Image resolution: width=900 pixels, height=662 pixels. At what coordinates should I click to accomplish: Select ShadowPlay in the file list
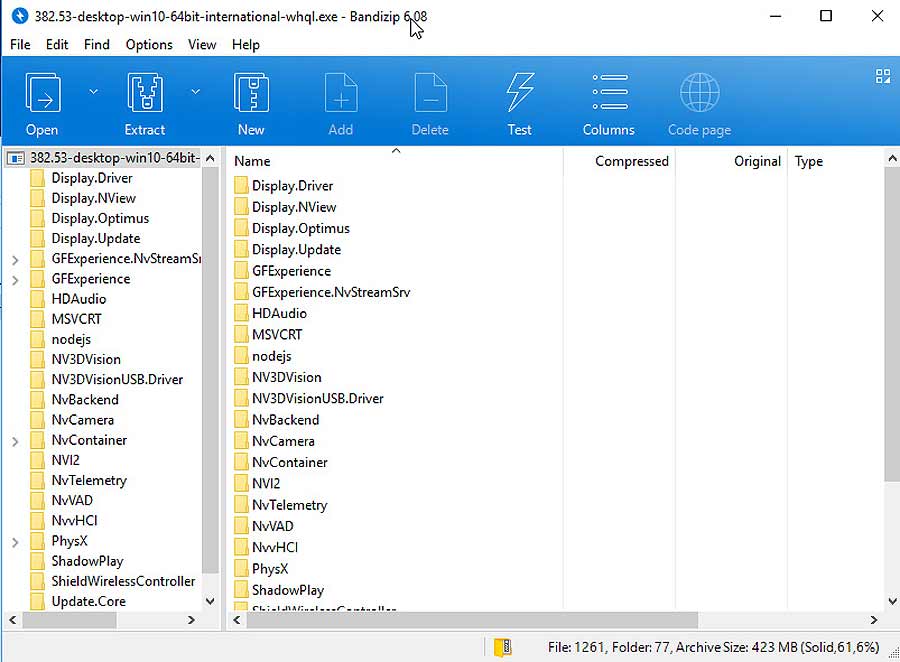coord(288,590)
